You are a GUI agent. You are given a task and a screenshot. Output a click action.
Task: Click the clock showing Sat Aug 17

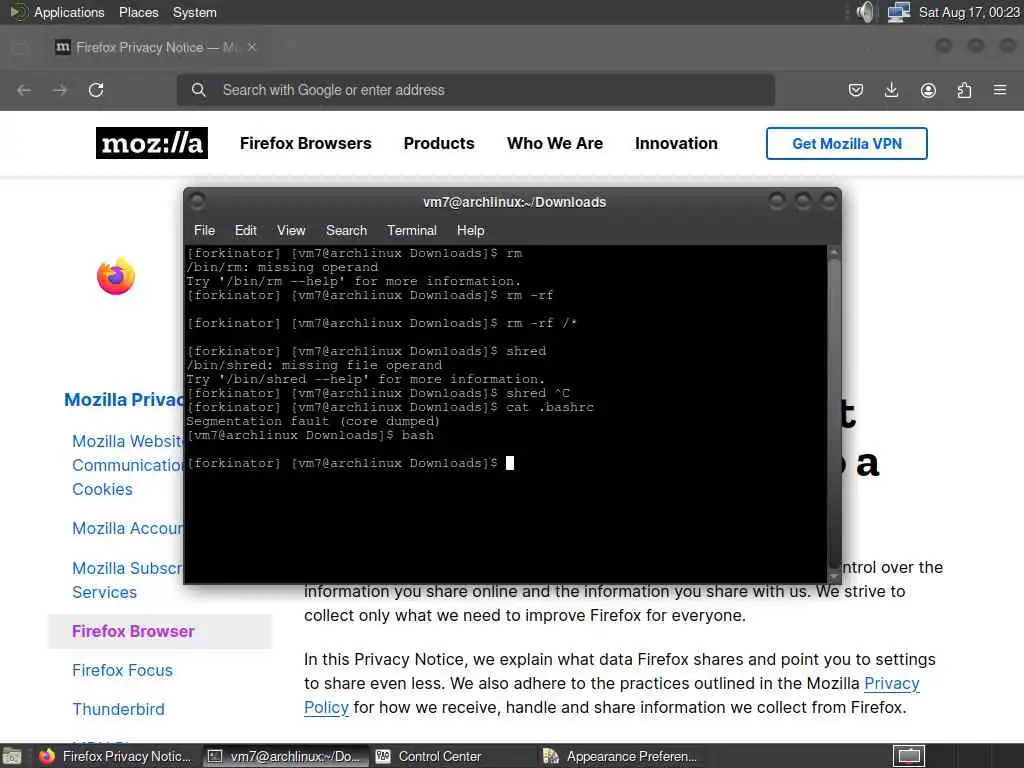point(969,12)
